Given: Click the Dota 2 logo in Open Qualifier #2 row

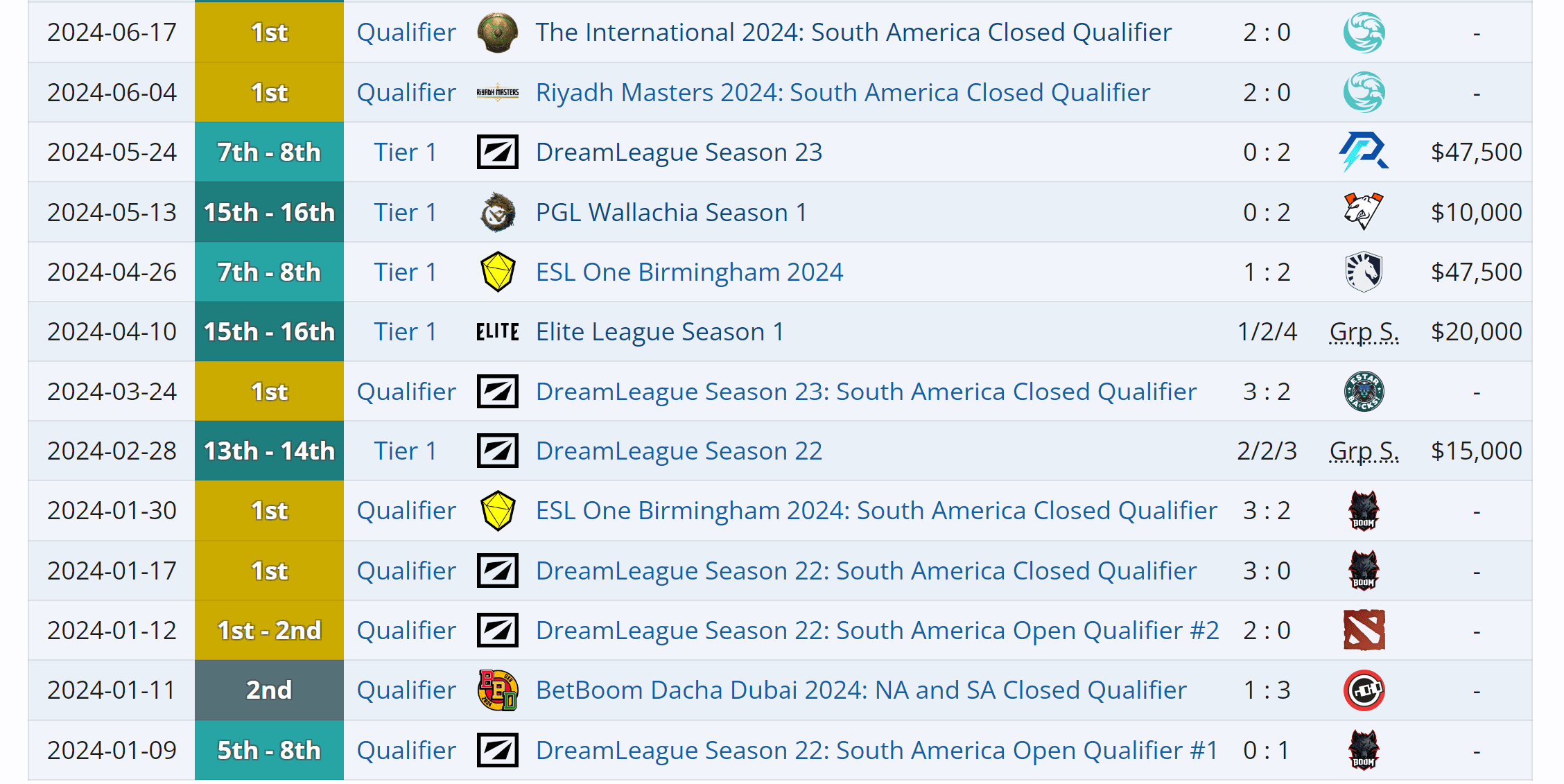Looking at the screenshot, I should [1363, 630].
